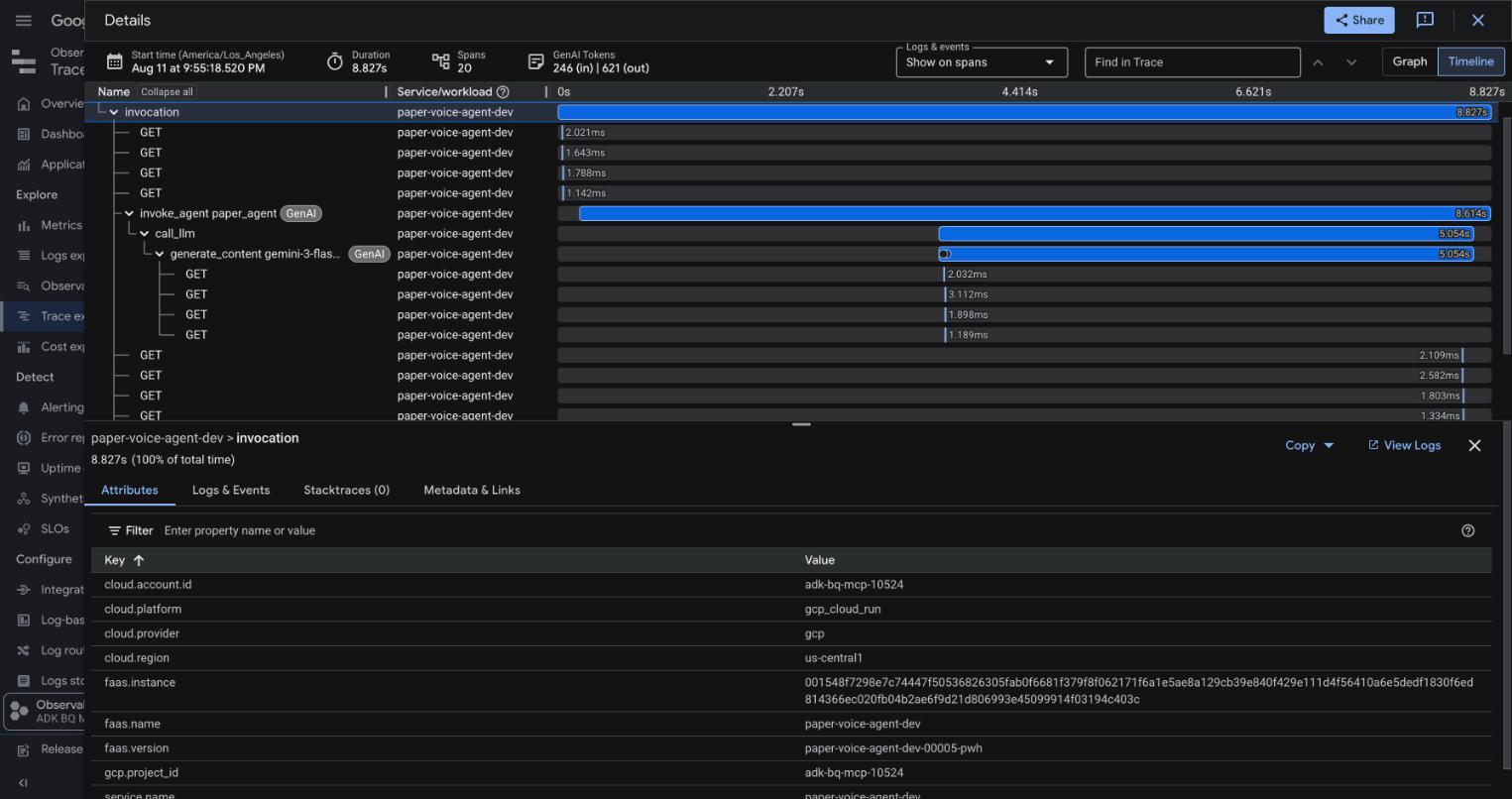Select the Attributes tab
The width and height of the screenshot is (1512, 799).
coord(130,490)
